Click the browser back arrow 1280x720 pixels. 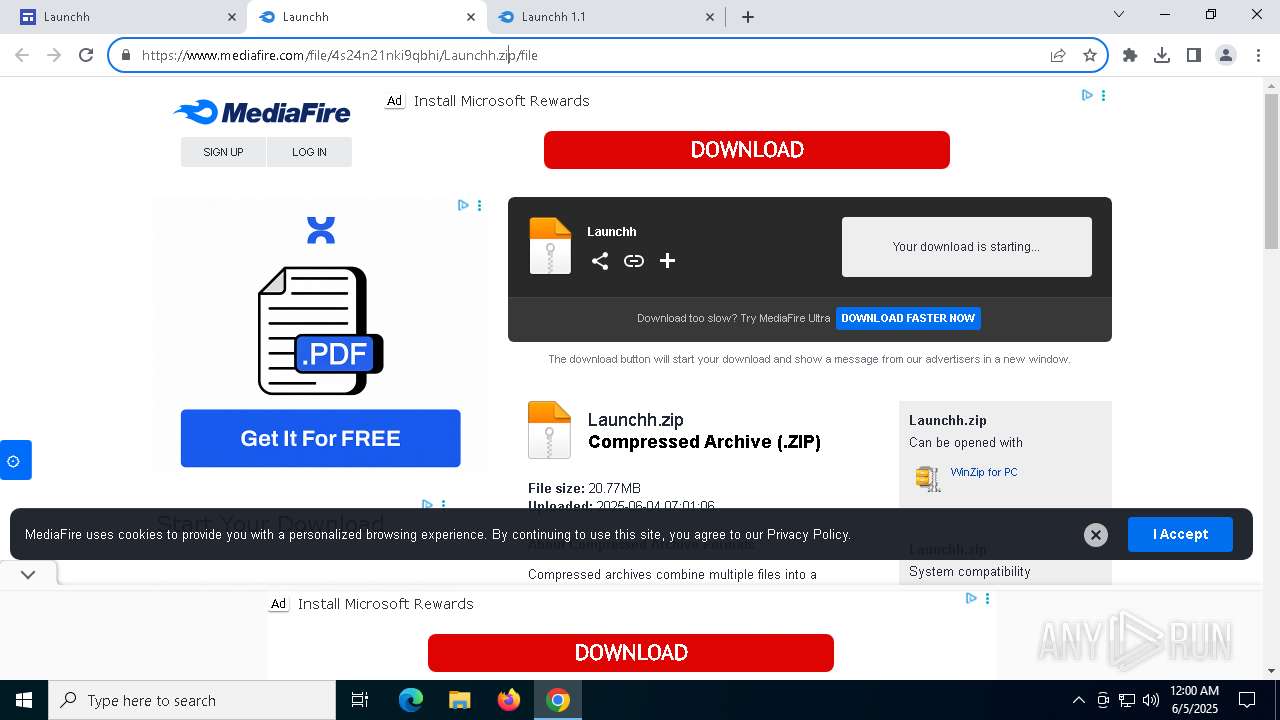coord(22,55)
